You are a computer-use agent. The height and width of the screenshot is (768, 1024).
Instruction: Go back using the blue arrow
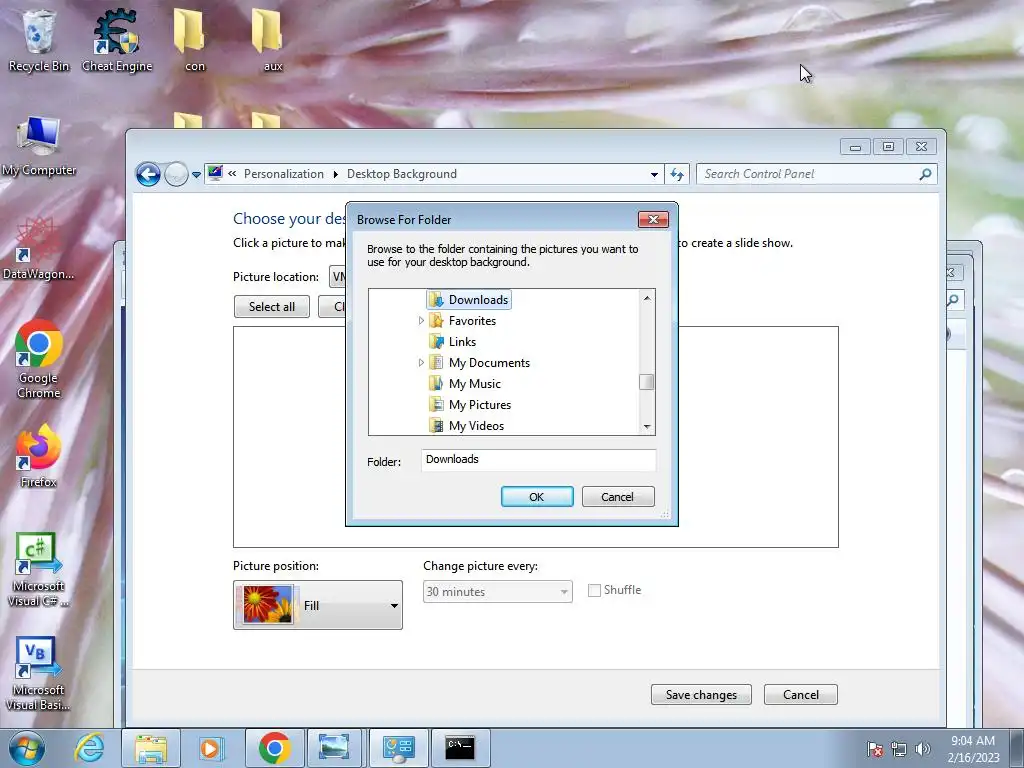click(x=148, y=174)
